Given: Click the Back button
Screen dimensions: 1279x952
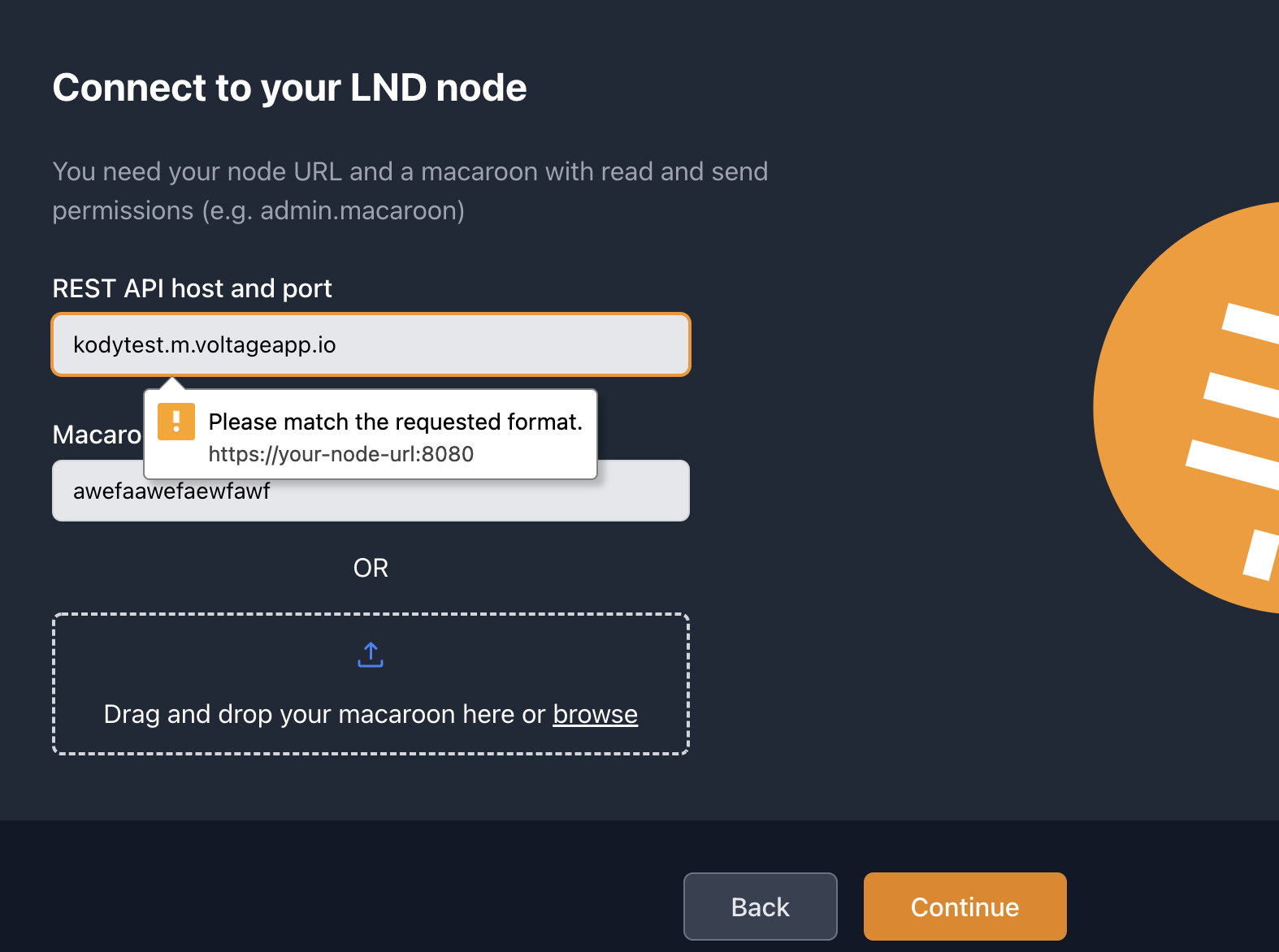Looking at the screenshot, I should [x=759, y=906].
